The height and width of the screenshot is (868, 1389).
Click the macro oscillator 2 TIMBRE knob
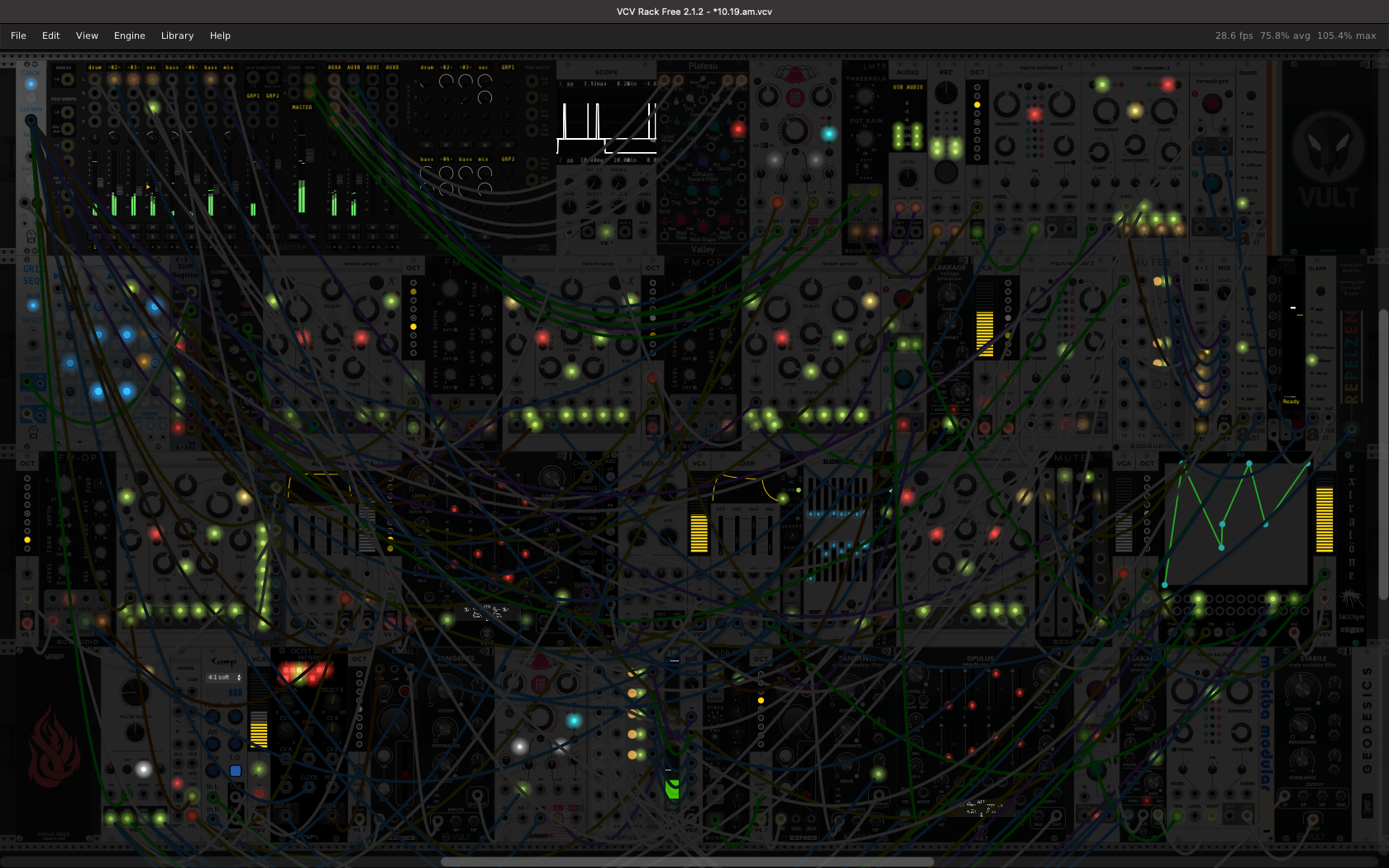tap(1005, 146)
